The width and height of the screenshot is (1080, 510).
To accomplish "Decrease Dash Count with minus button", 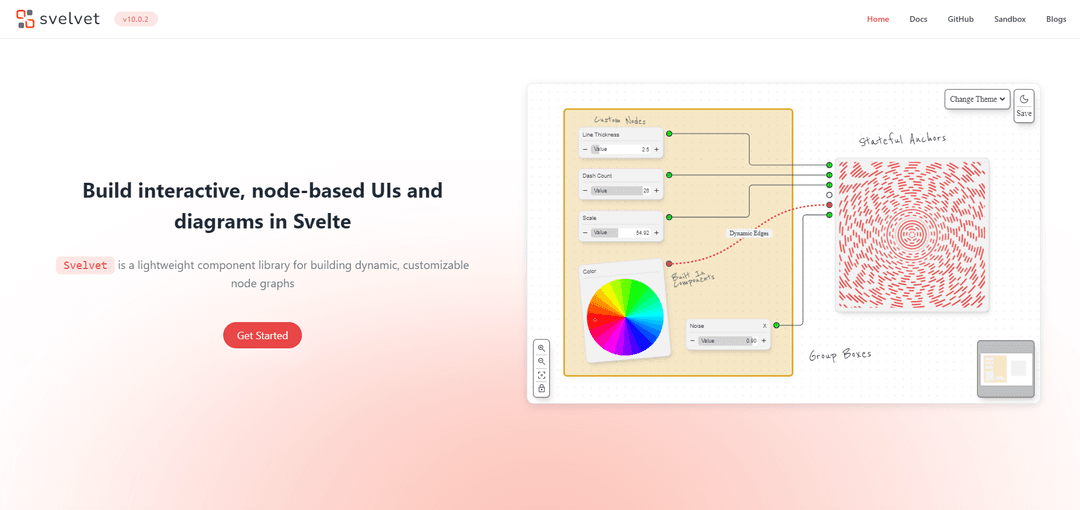I will click(x=585, y=190).
